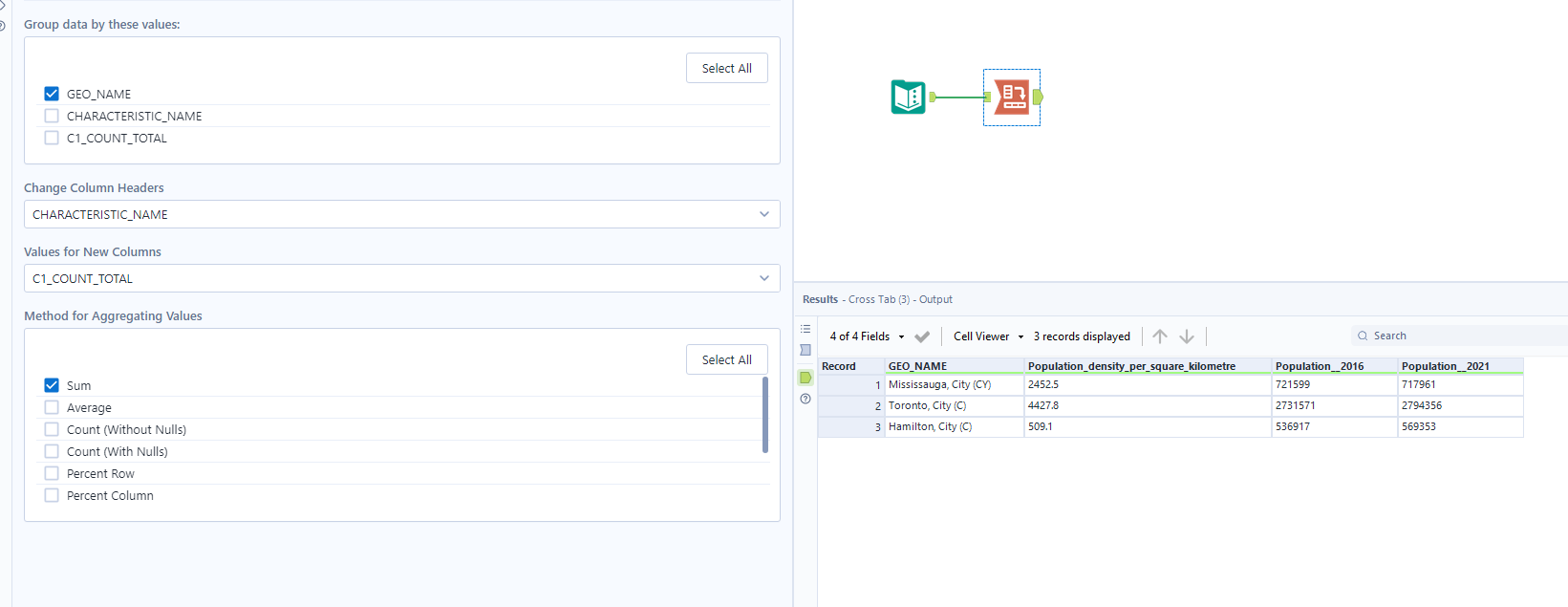
Task: Jump to next record with down arrow
Action: (1187, 336)
